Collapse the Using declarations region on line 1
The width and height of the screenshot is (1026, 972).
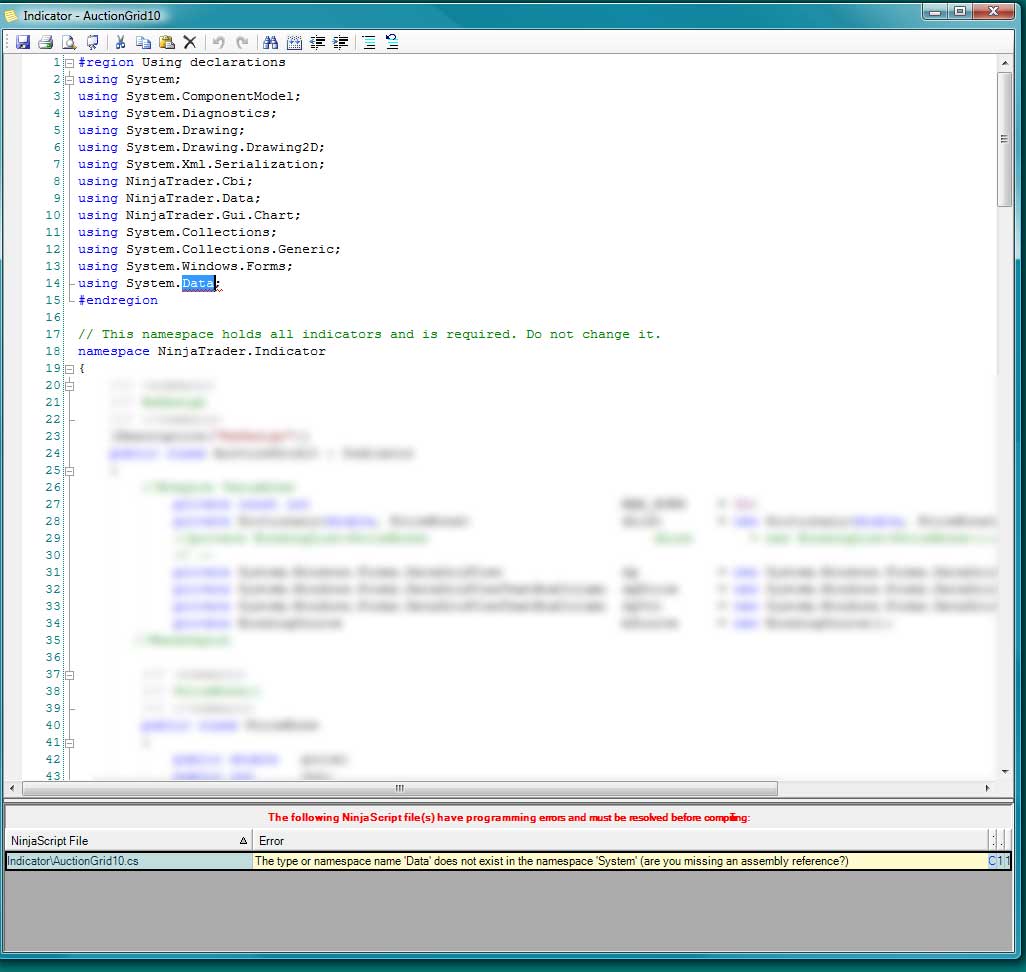click(68, 62)
